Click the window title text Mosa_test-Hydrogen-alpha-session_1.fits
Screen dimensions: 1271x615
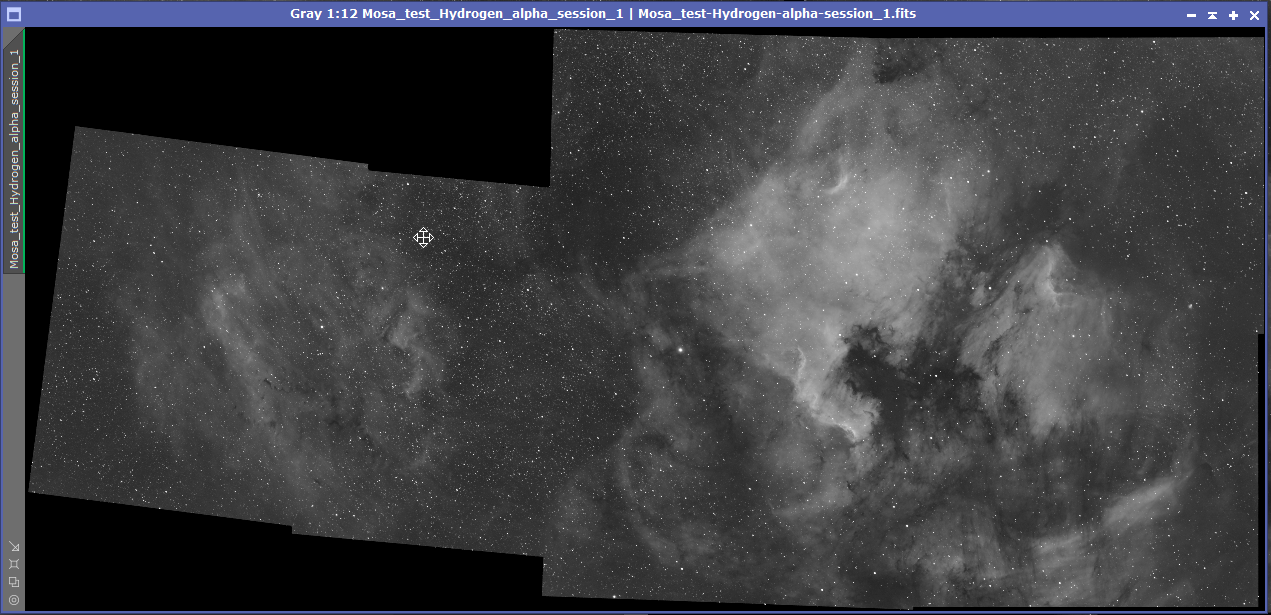point(777,14)
